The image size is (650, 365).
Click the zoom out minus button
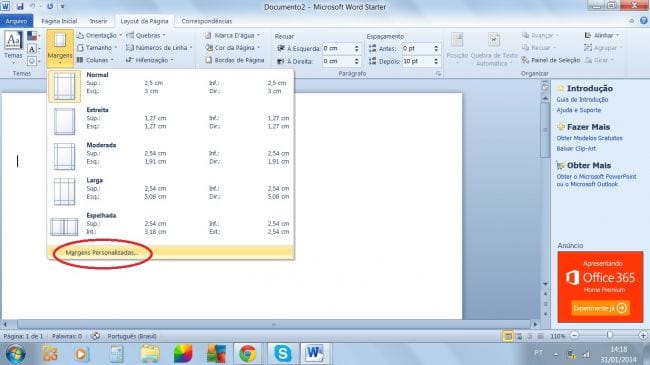(x=575, y=335)
